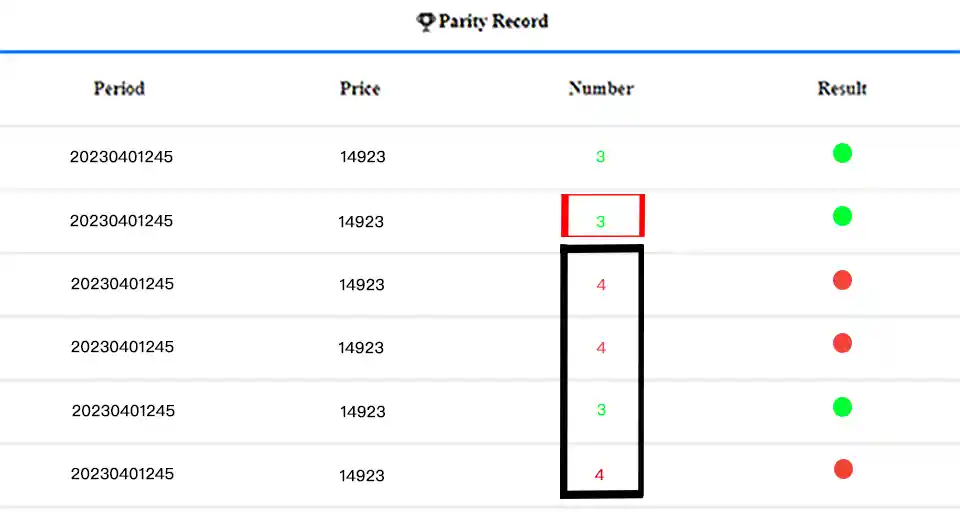Click the trophy icon beside Parity Record
The width and height of the screenshot is (960, 516).
426,21
